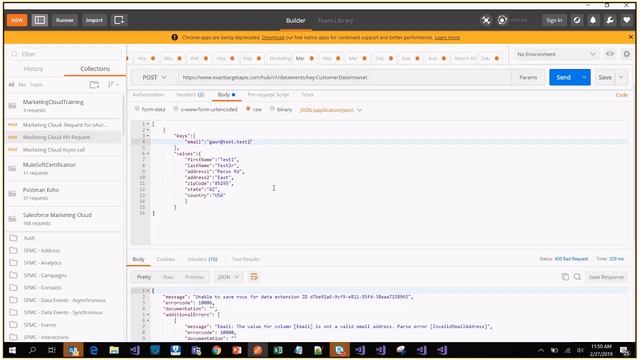640x360 pixels.
Task: Open the JSON (application/json) type dropdown
Action: 331,110
